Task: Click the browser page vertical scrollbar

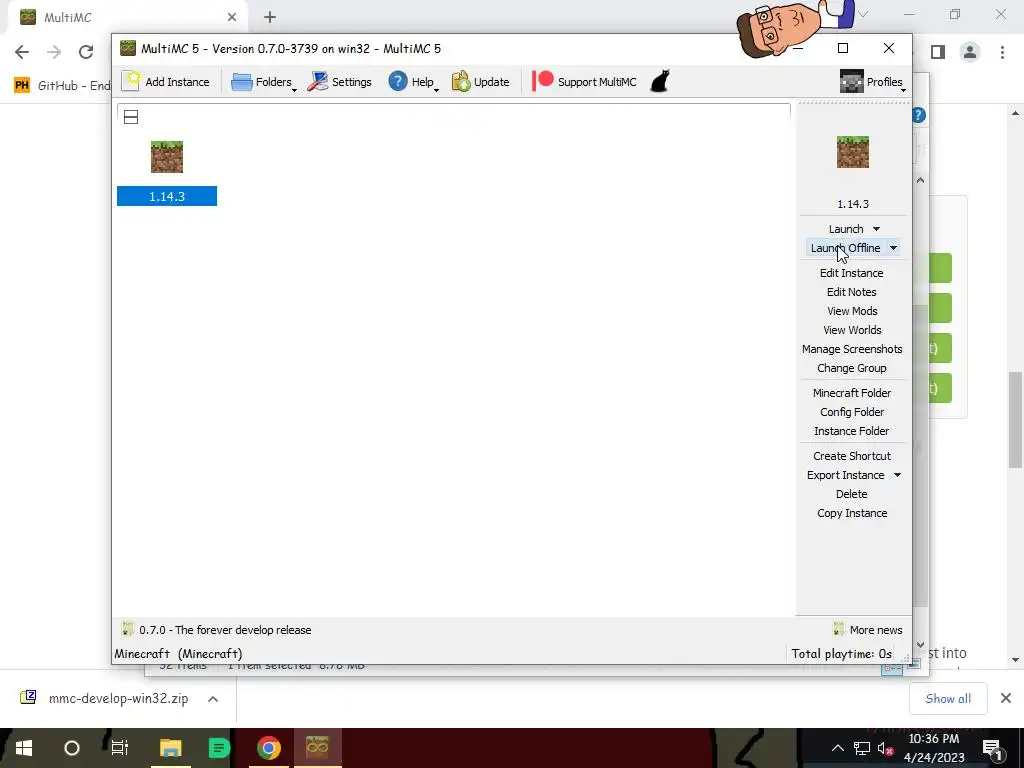Action: click(1015, 420)
